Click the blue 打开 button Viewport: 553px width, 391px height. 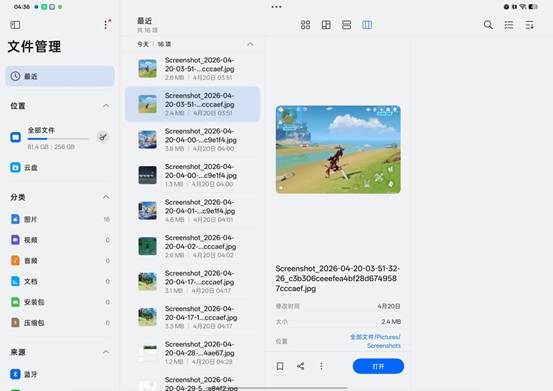[x=378, y=366]
